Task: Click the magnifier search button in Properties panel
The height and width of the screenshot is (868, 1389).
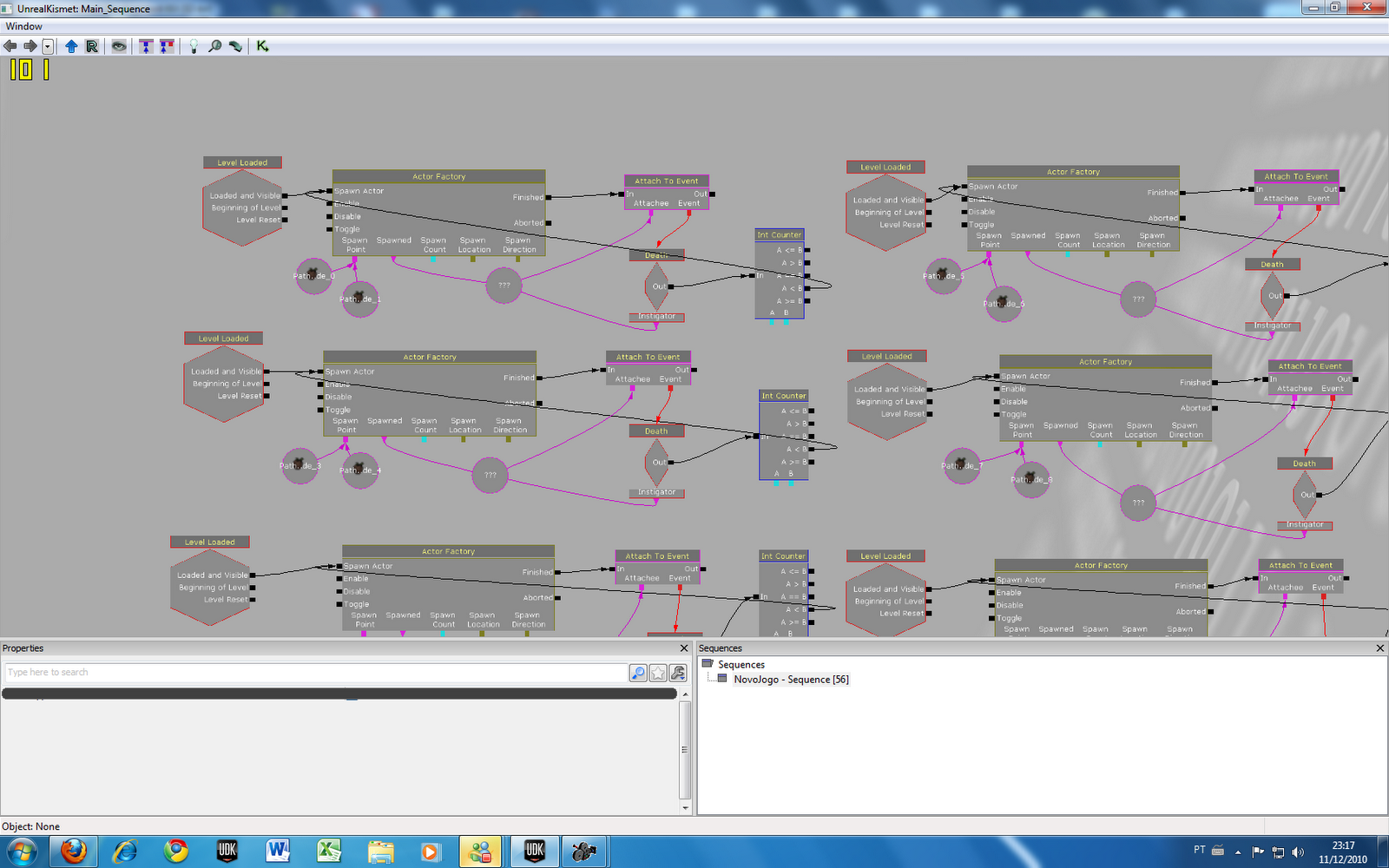Action: coord(638,673)
